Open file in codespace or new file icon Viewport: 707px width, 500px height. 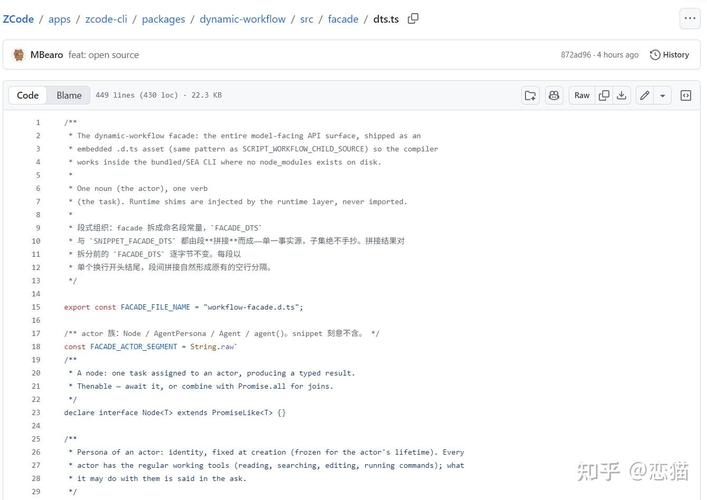530,95
